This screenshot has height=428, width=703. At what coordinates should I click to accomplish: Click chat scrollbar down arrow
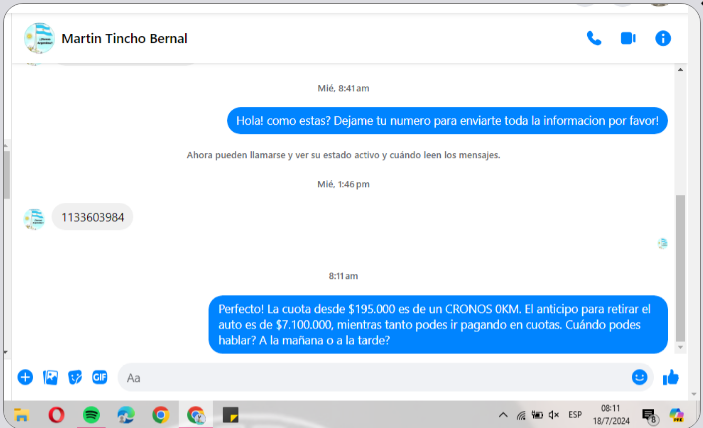[x=680, y=347]
